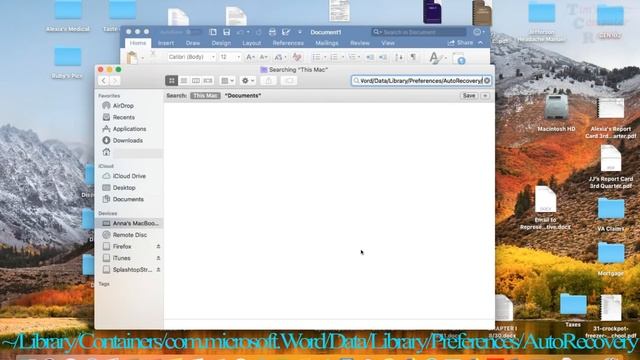Click the Print icon in Word toolbar
Image resolution: width=640 pixels, height=360 pixels.
tap(272, 32)
